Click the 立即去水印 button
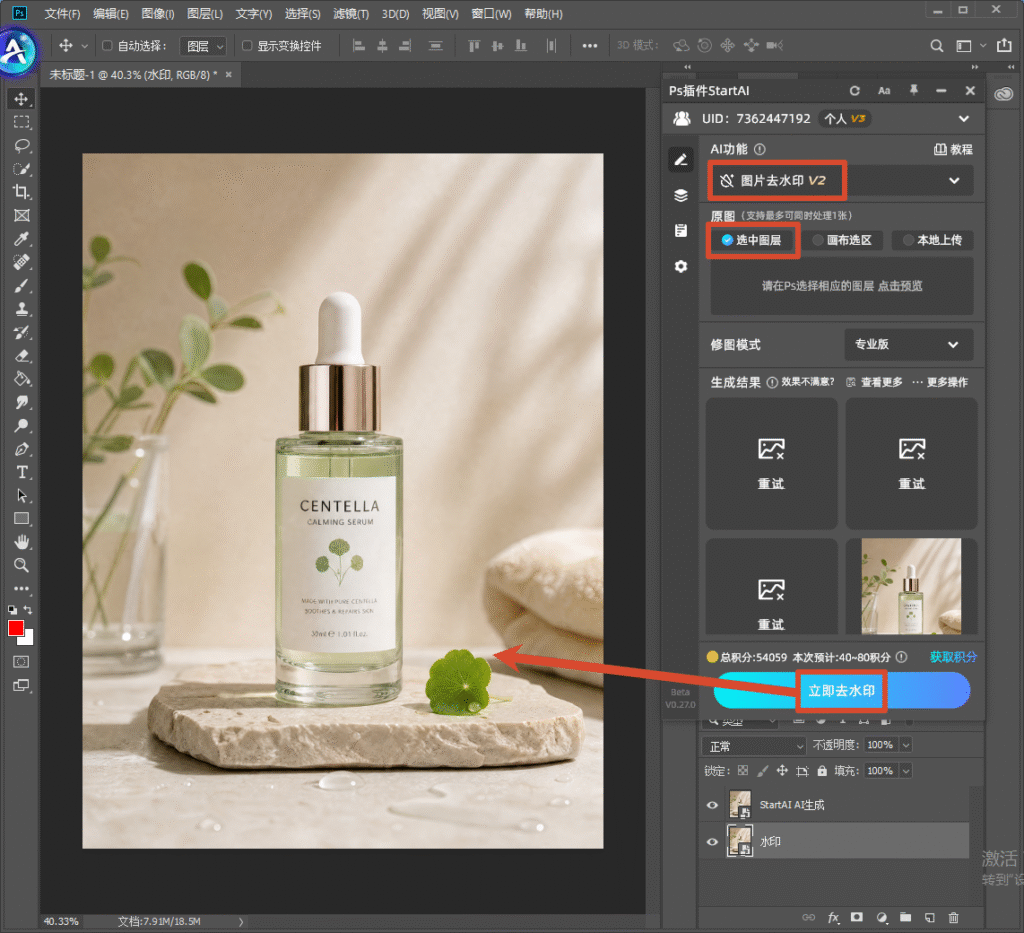The width and height of the screenshot is (1024, 933). tap(841, 691)
